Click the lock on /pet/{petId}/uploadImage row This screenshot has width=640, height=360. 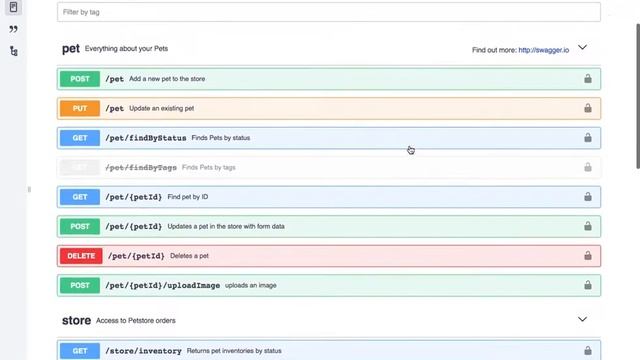click(588, 285)
